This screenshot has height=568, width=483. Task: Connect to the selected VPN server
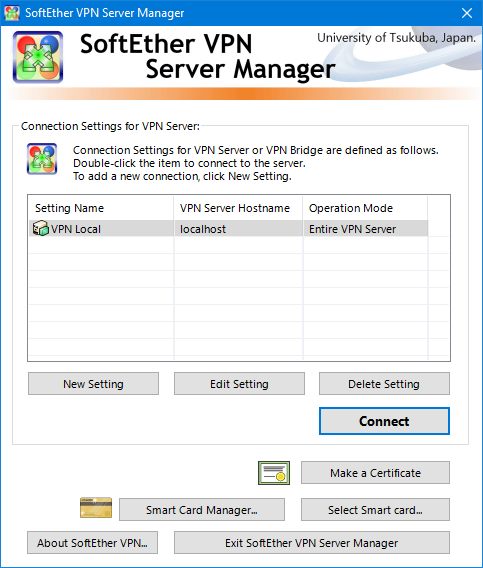tap(384, 421)
